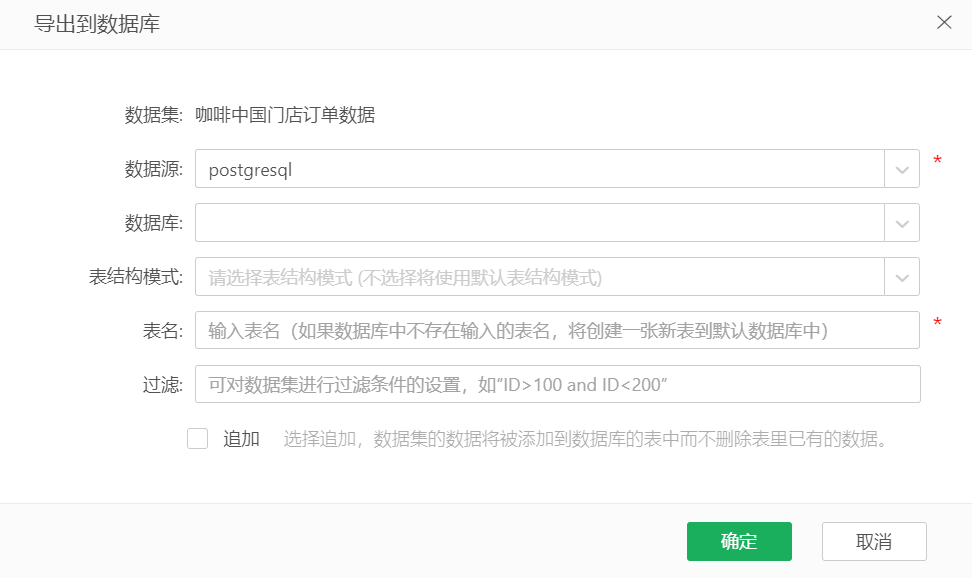Click the 表结构模式 placeholder field
The width and height of the screenshot is (972, 578).
coord(539,277)
